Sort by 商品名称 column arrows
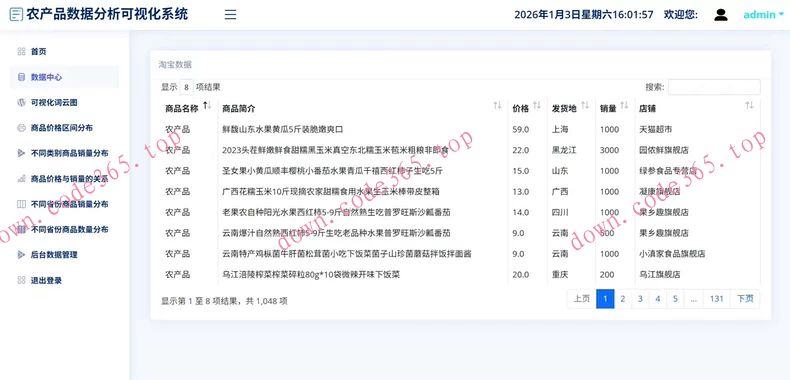The height and width of the screenshot is (380, 790). coord(207,105)
